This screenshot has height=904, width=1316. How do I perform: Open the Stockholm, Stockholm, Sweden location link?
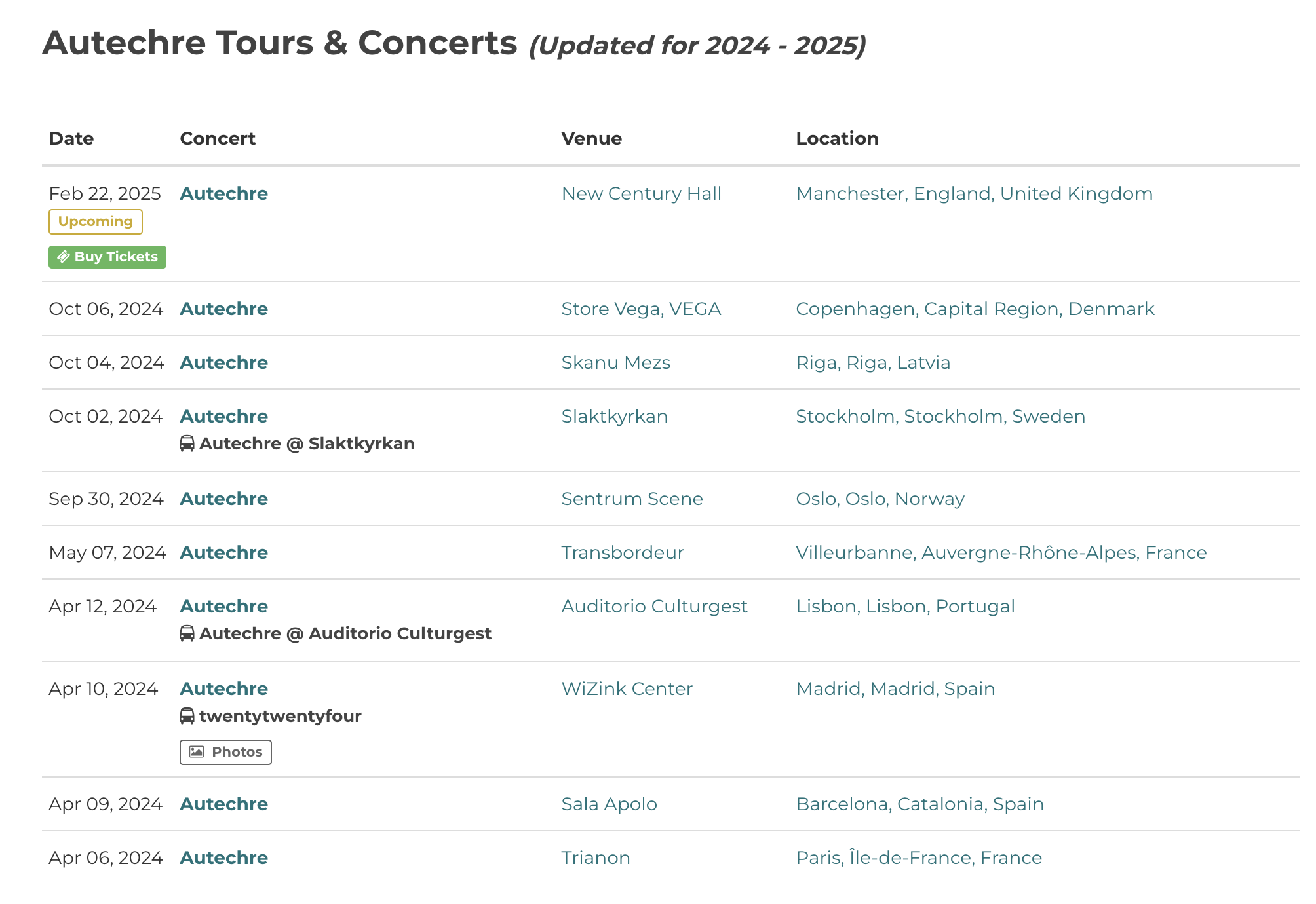click(940, 416)
